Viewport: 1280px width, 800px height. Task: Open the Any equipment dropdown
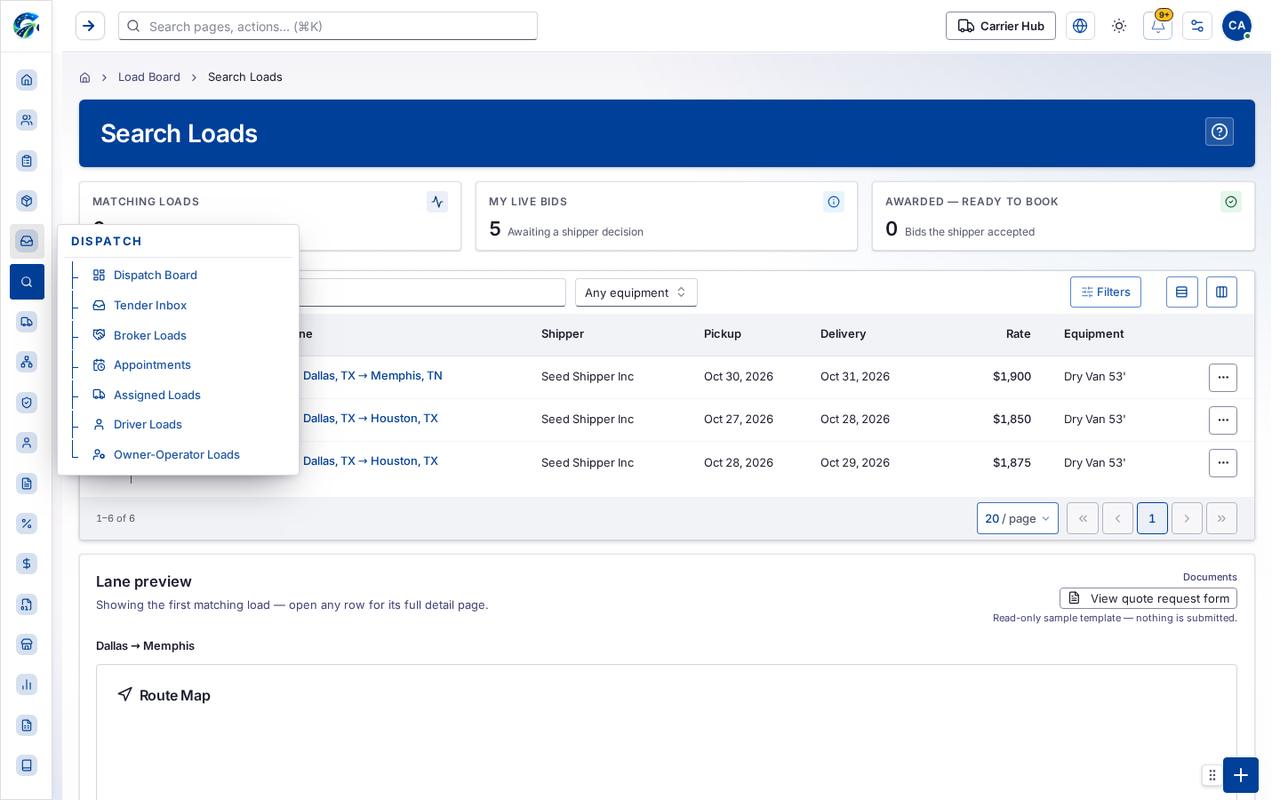click(636, 292)
